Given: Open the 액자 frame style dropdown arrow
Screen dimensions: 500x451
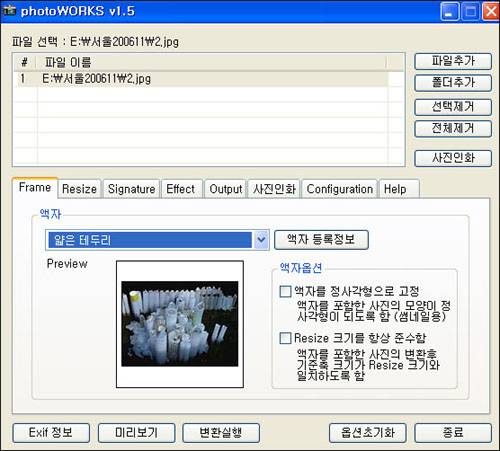Looking at the screenshot, I should pos(261,240).
